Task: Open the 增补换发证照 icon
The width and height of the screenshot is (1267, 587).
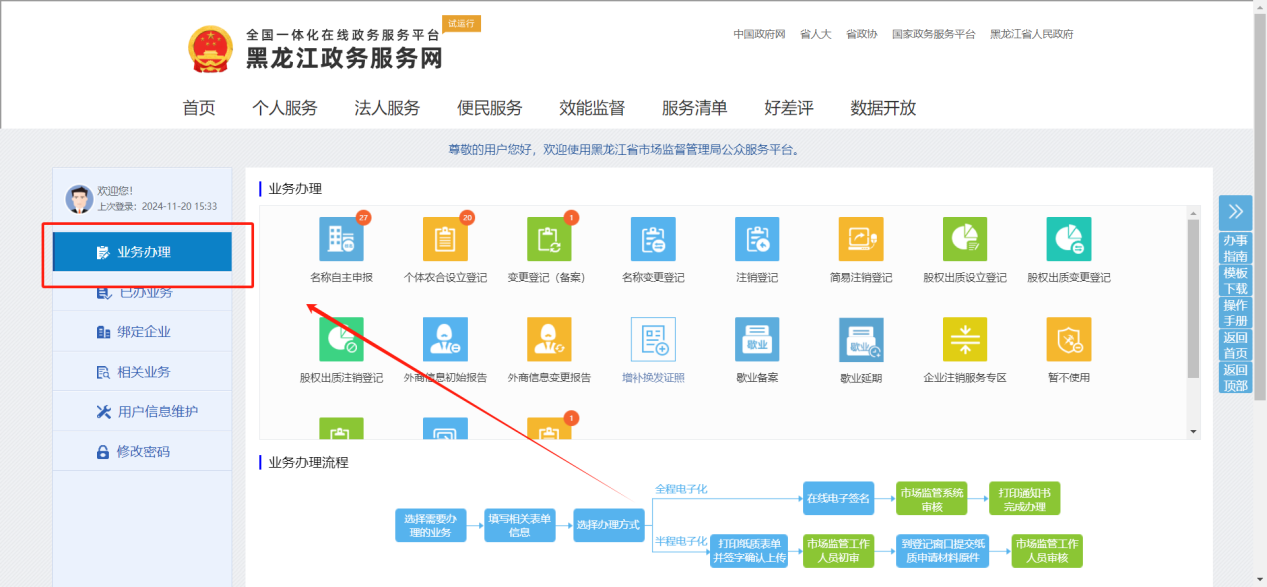Action: [x=653, y=340]
